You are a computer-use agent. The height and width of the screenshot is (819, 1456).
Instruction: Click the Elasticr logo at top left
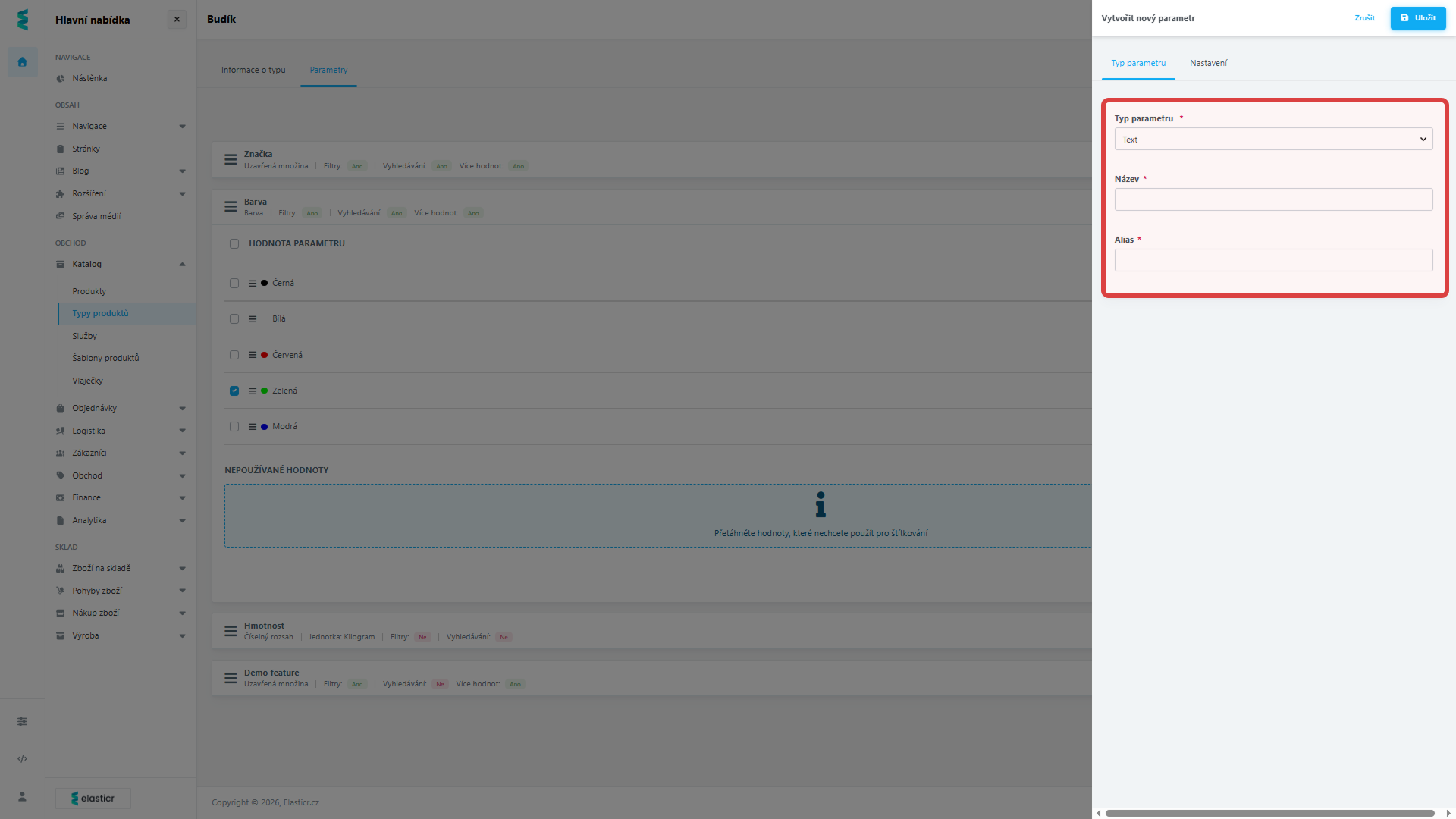(x=22, y=20)
